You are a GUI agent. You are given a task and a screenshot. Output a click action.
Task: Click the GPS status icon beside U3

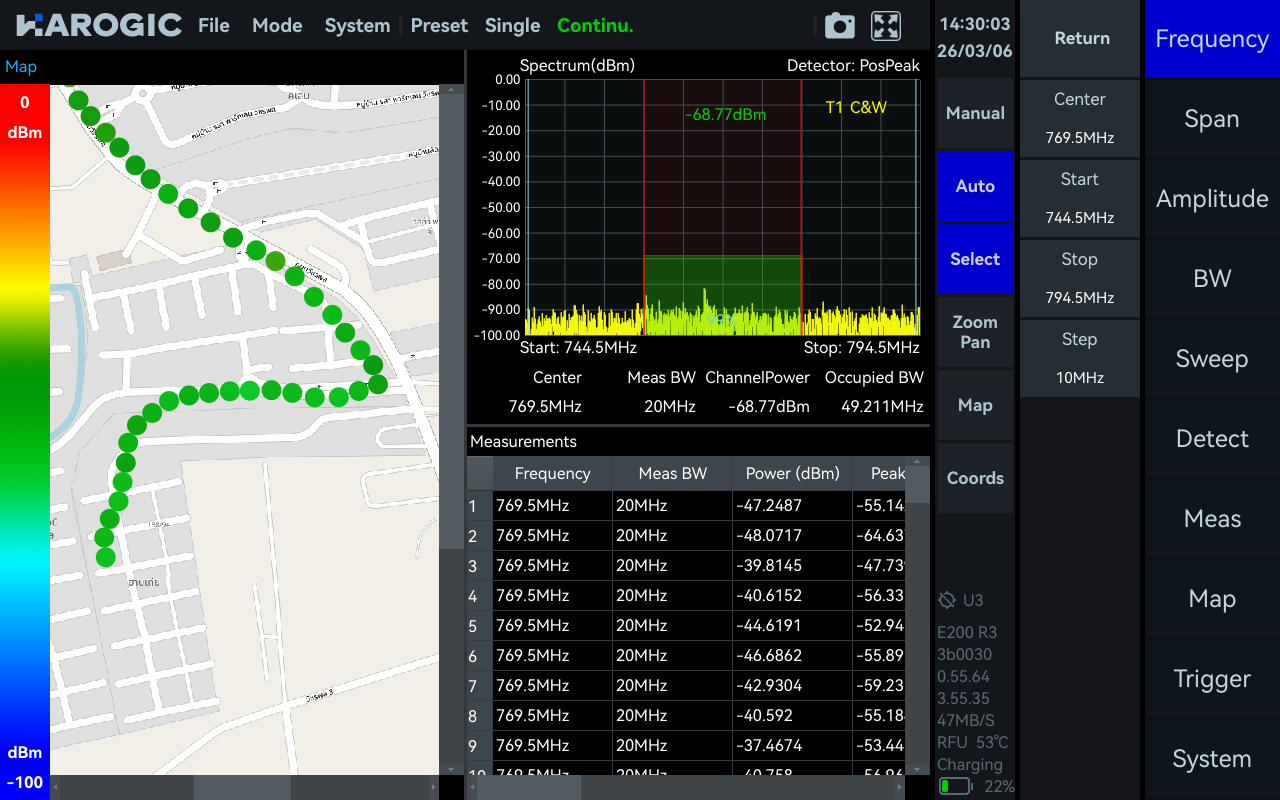(945, 600)
